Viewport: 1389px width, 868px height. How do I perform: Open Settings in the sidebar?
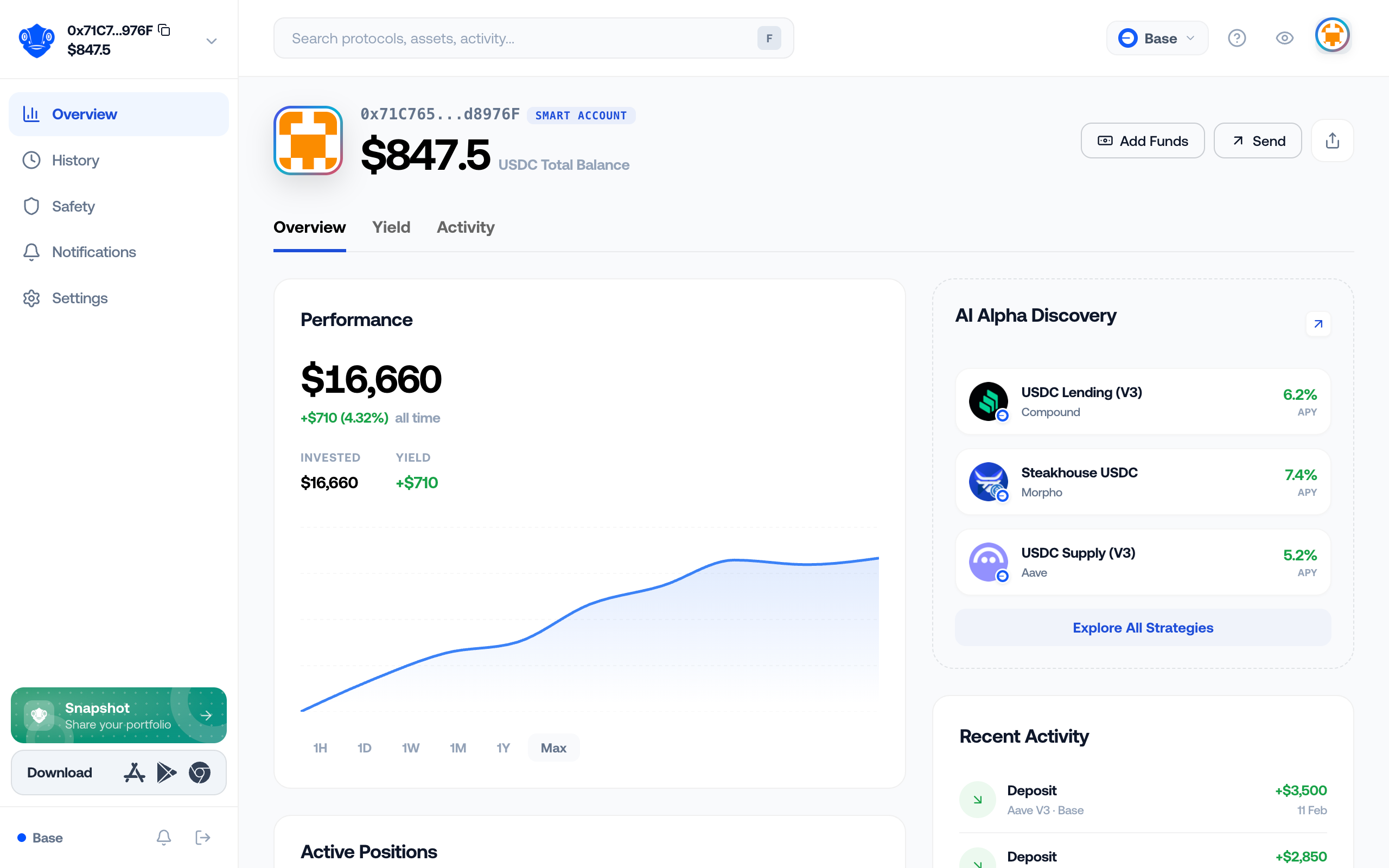click(x=119, y=298)
